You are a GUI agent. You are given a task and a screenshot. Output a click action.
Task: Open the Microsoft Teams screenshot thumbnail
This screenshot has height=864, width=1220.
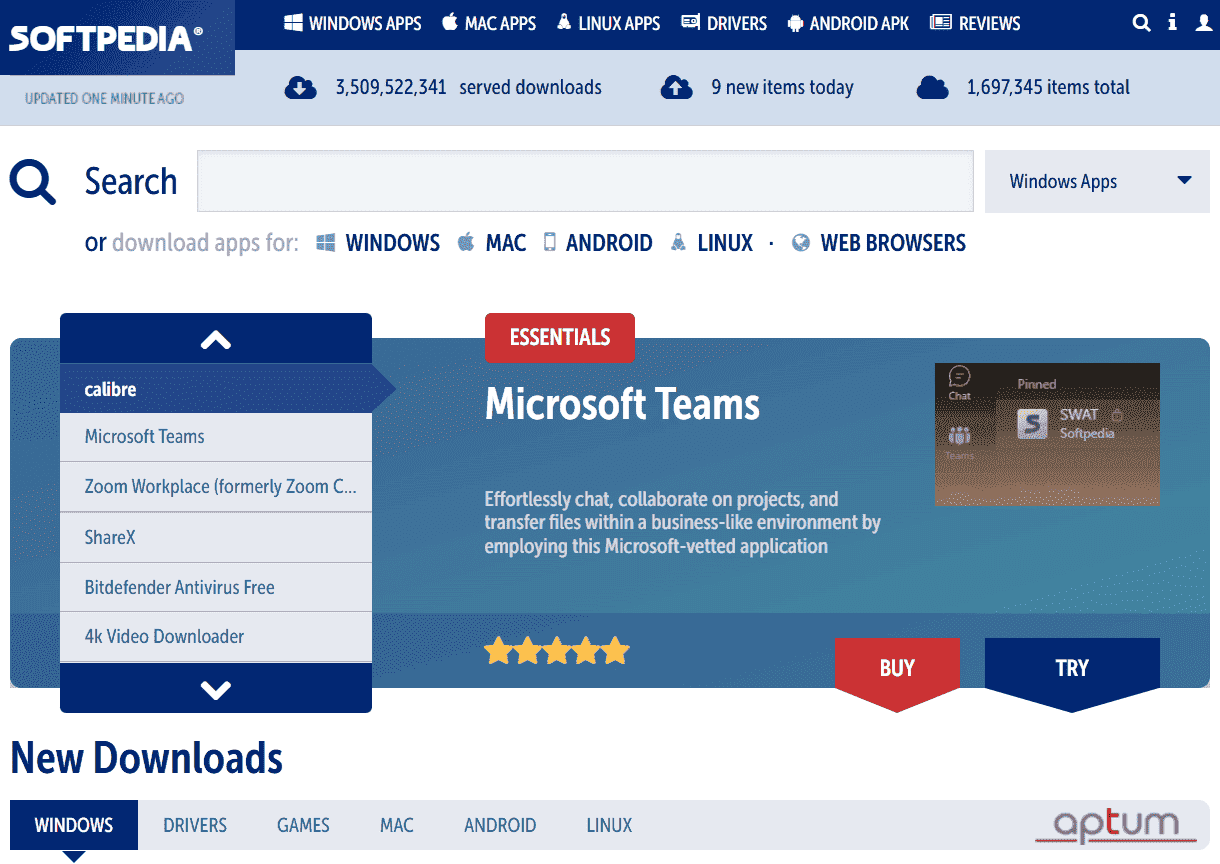click(1047, 434)
